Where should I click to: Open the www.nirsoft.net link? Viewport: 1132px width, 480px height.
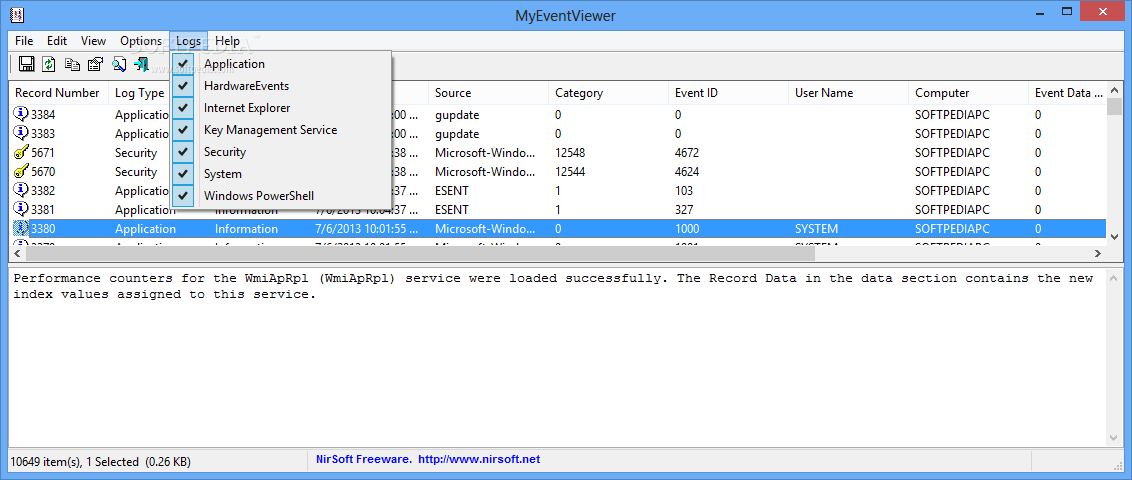479,459
